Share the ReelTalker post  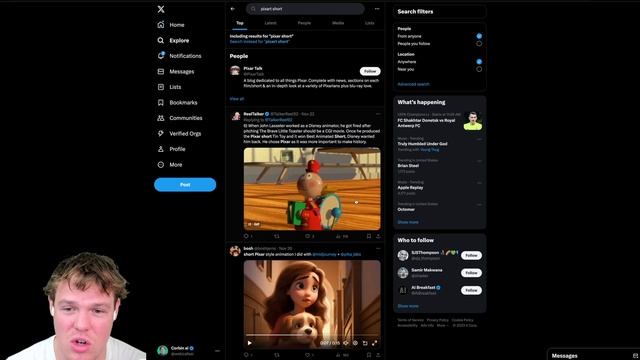(378, 236)
